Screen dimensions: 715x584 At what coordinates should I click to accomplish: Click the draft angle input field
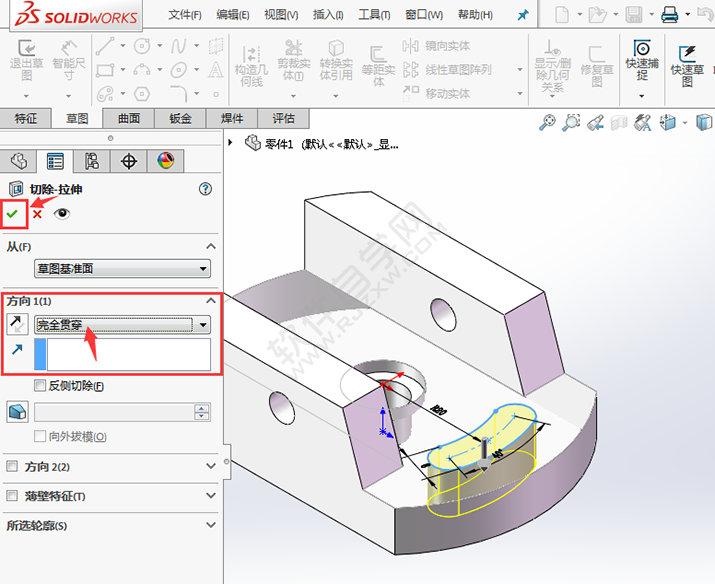click(x=114, y=412)
